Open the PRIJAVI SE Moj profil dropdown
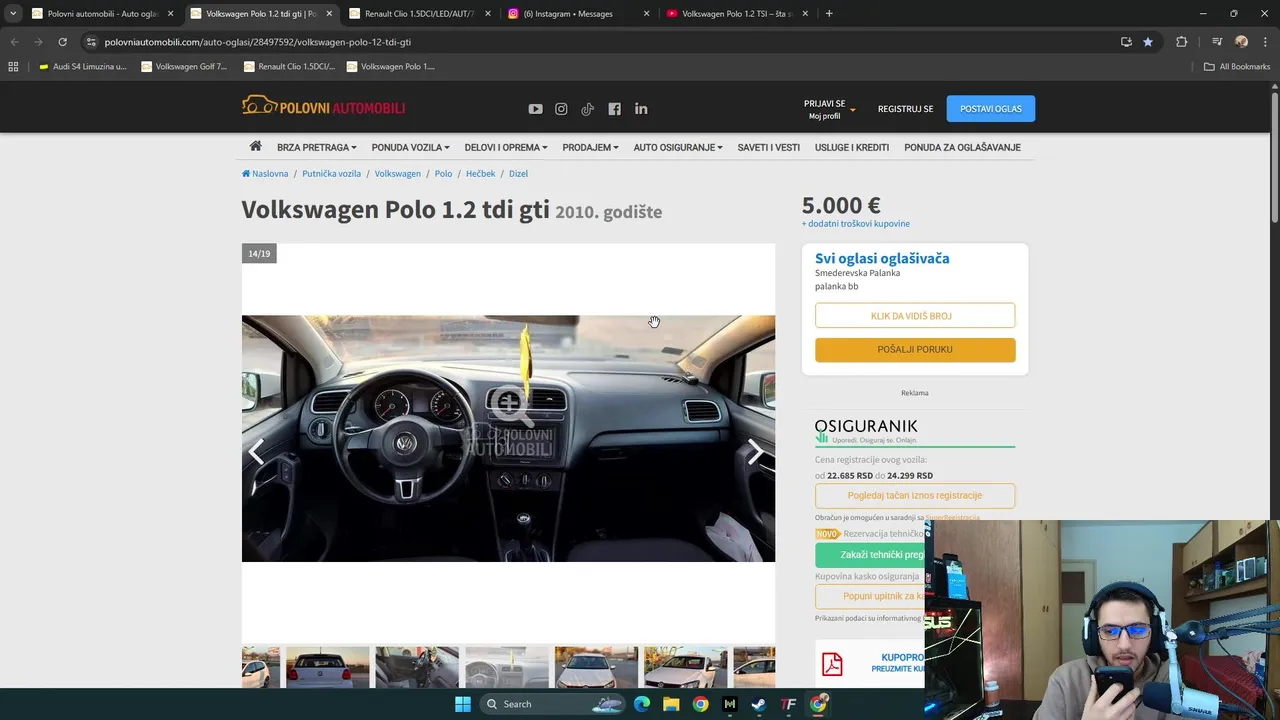The height and width of the screenshot is (720, 1280). point(829,109)
